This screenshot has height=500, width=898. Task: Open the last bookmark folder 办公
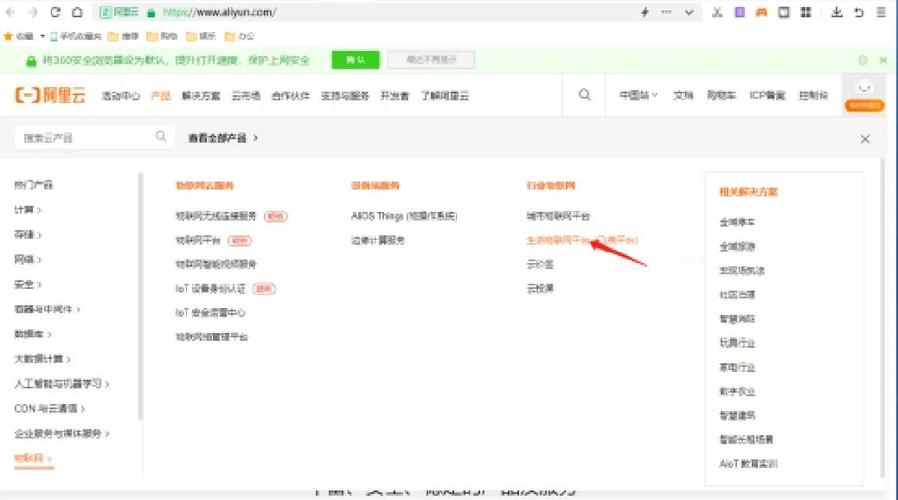point(239,36)
